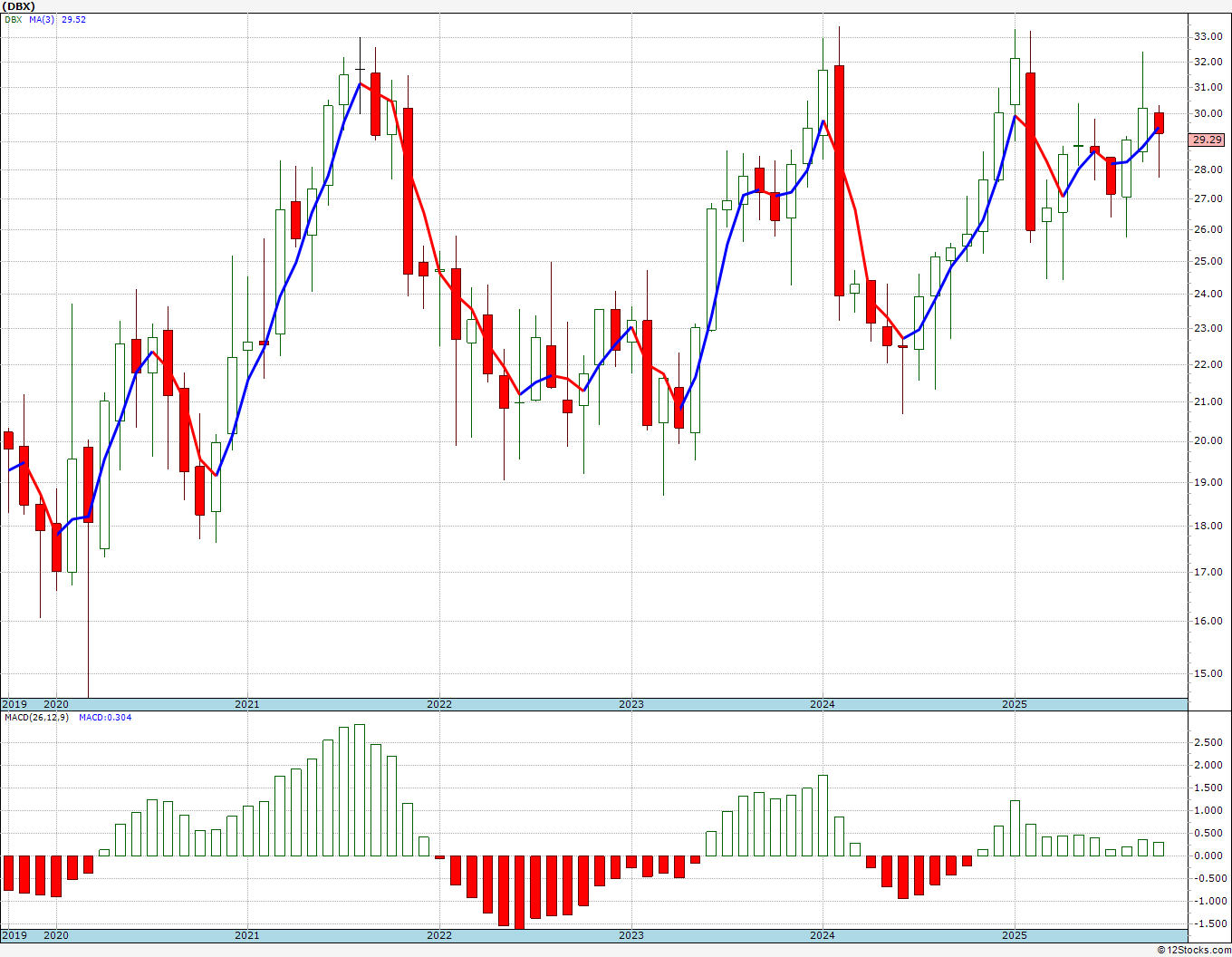Select the DBX legend label
Viewport: 1232px width, 957px height.
point(14,19)
